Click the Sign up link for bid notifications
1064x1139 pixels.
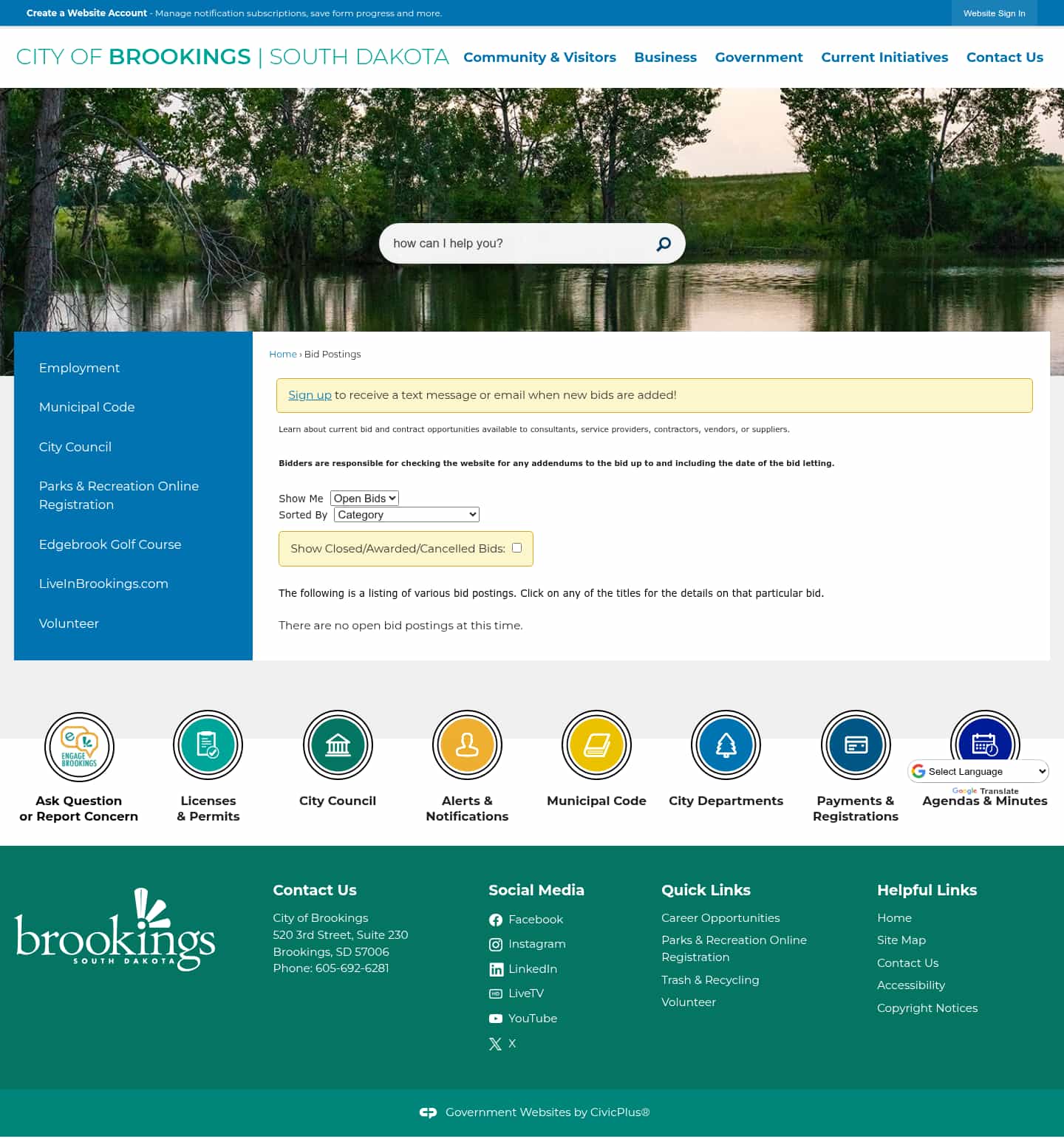[x=310, y=394]
